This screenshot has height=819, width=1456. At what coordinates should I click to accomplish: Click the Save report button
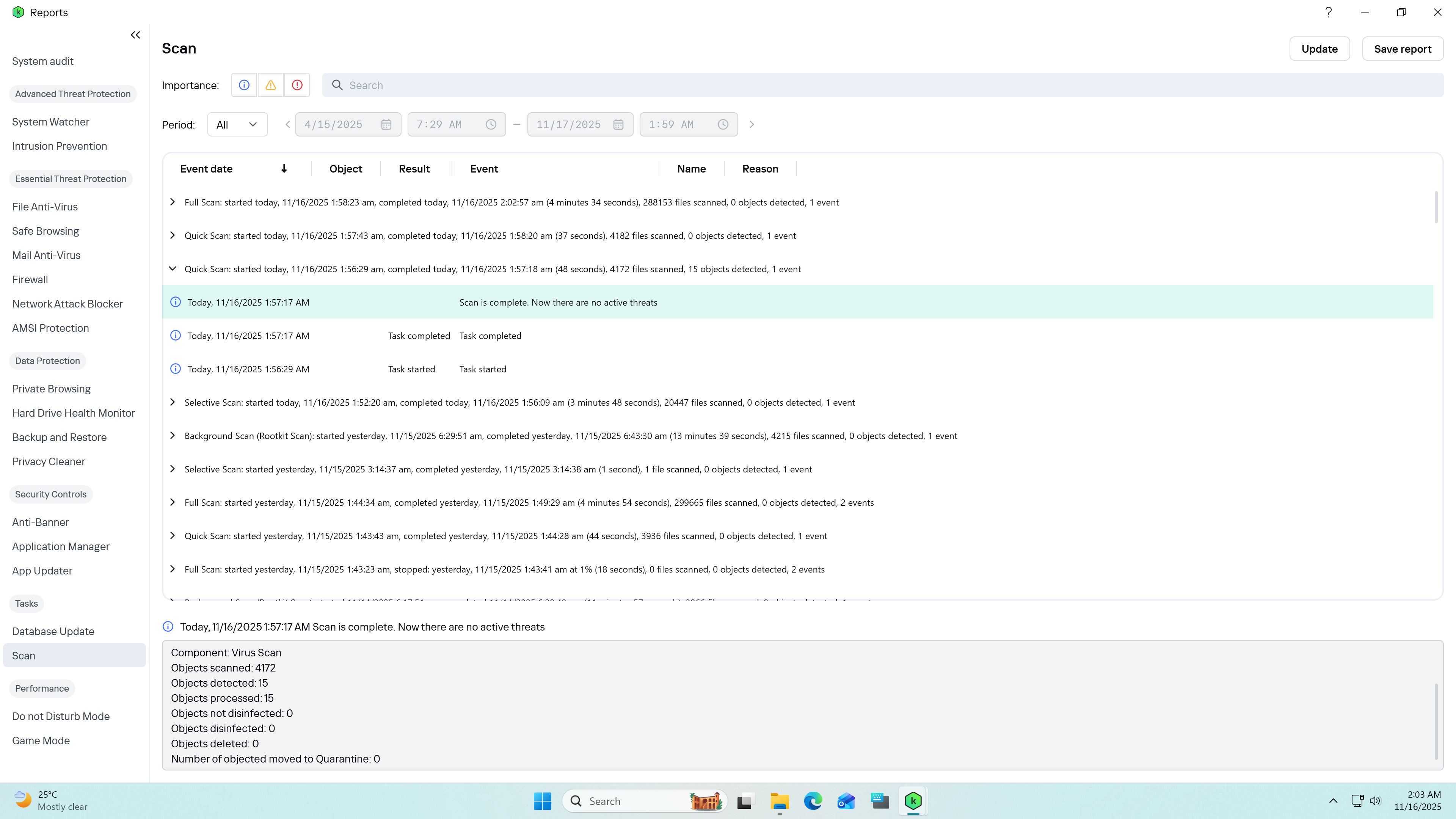click(x=1402, y=49)
